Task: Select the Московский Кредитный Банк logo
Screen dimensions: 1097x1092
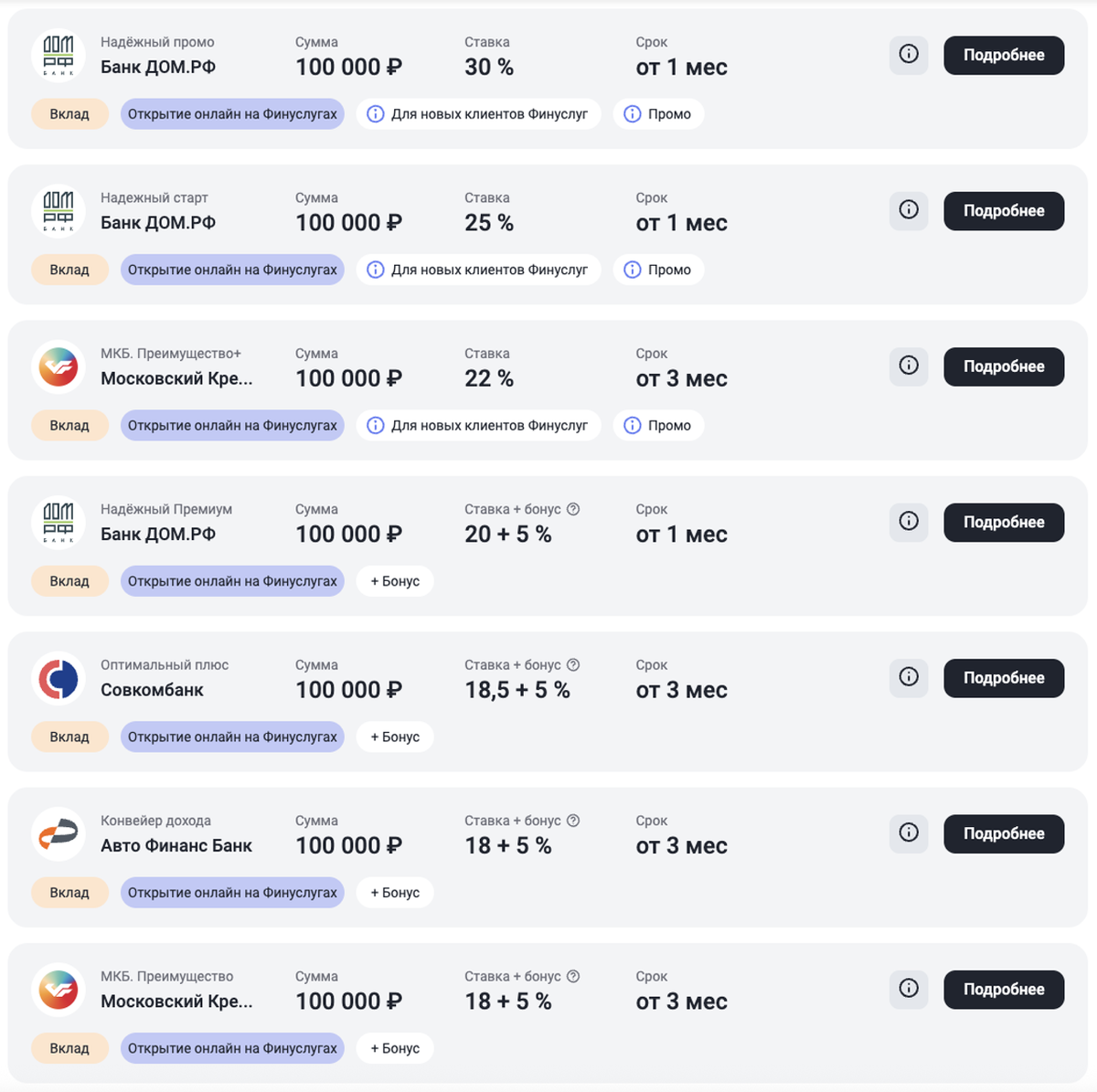Action: pos(59,366)
